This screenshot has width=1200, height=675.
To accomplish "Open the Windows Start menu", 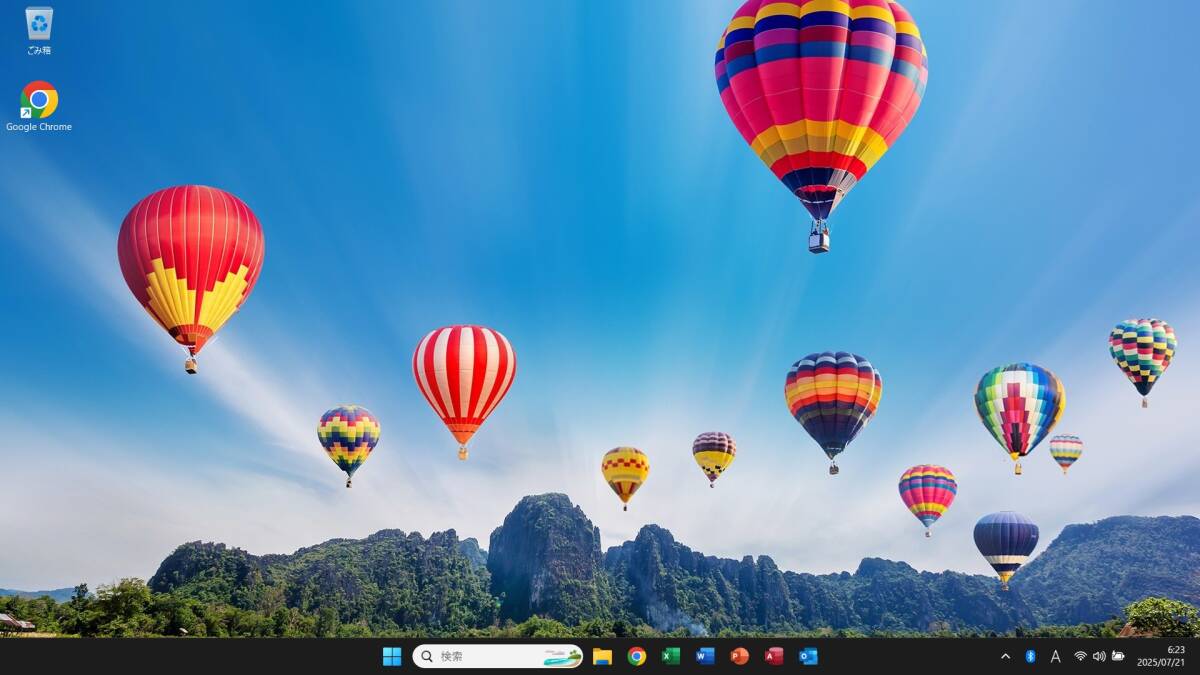I will (x=392, y=656).
